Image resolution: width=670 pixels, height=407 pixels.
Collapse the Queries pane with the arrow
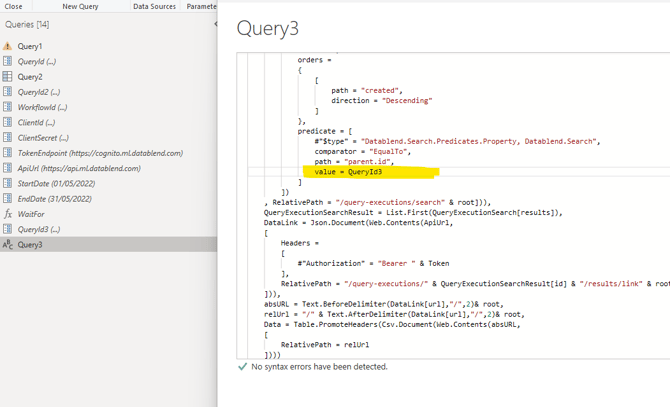pos(215,24)
